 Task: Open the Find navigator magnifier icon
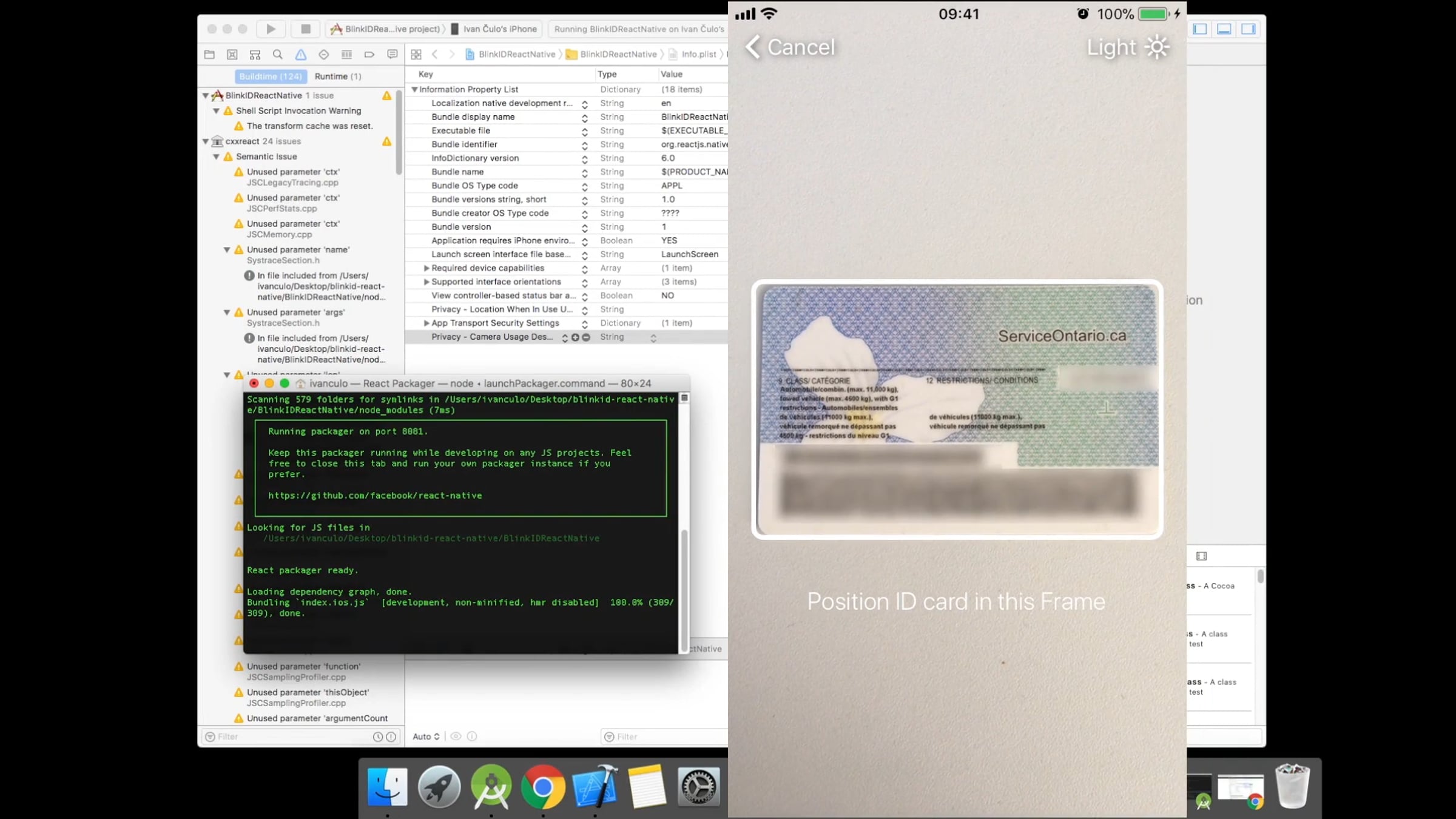[x=278, y=55]
